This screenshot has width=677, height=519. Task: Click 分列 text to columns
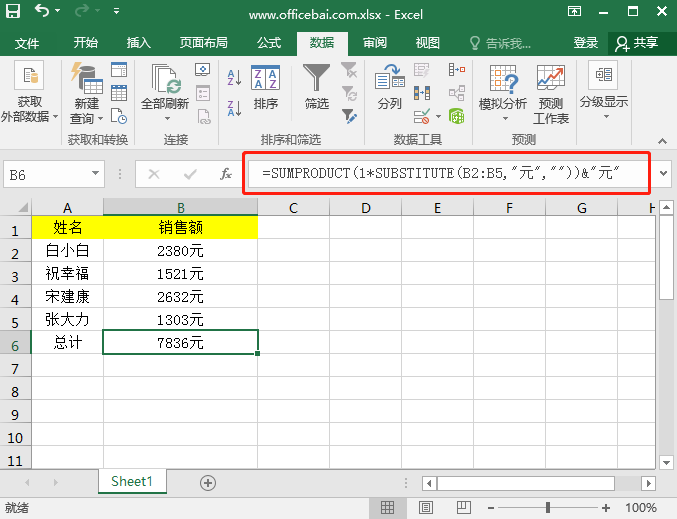(x=389, y=86)
